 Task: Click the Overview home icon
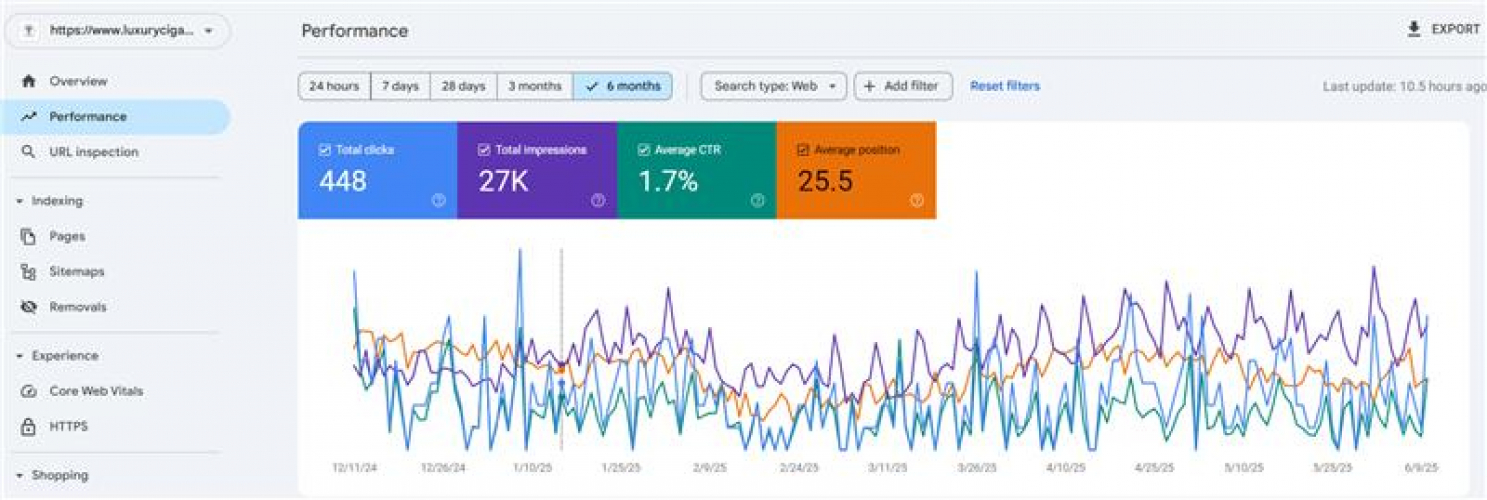pyautogui.click(x=29, y=81)
